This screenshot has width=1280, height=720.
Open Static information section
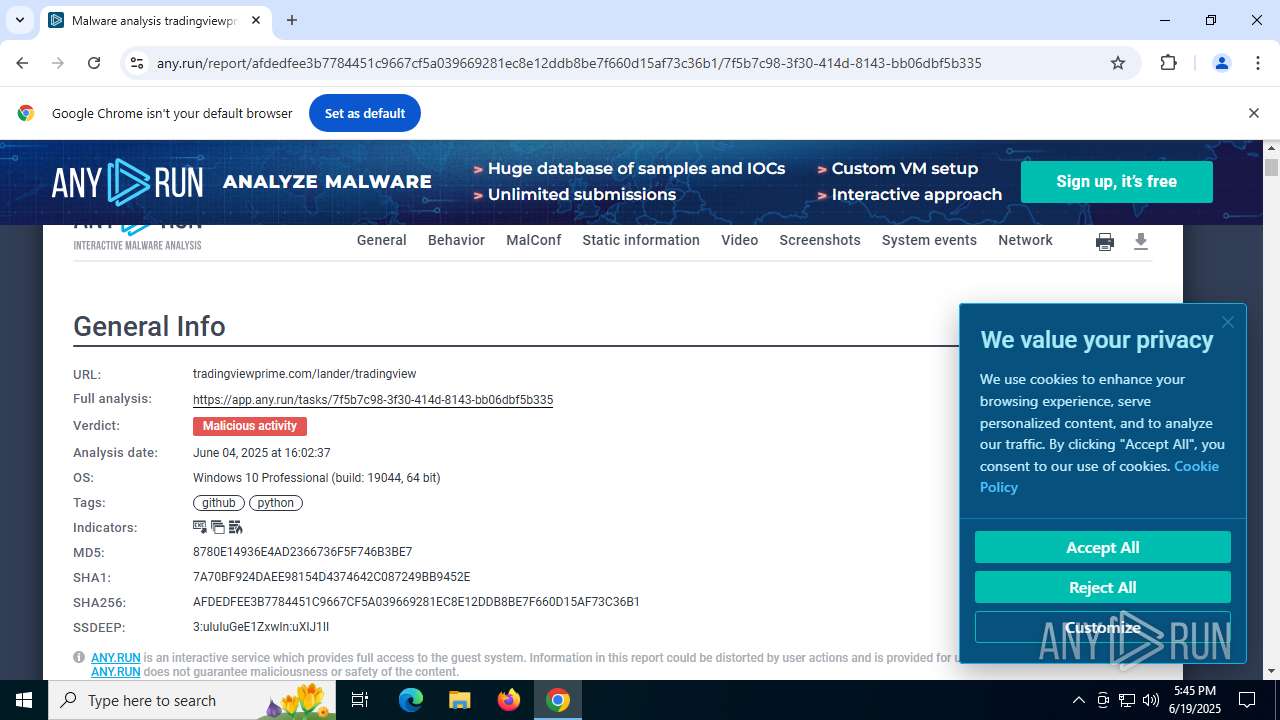point(641,240)
